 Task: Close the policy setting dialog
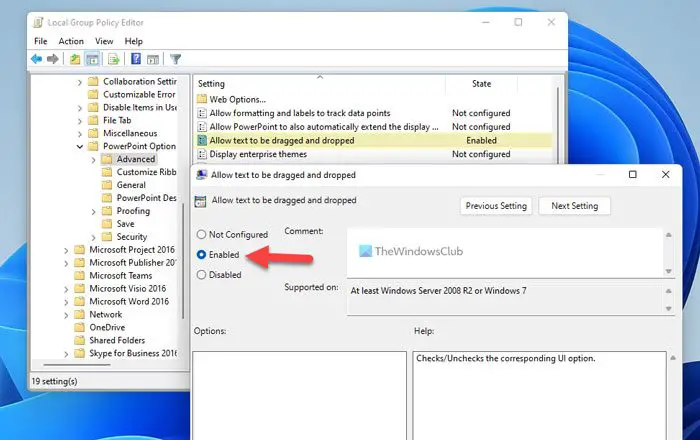click(x=665, y=174)
